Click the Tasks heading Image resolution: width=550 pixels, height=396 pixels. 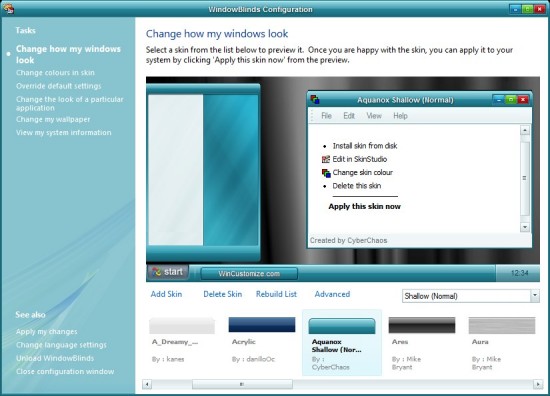click(x=25, y=31)
